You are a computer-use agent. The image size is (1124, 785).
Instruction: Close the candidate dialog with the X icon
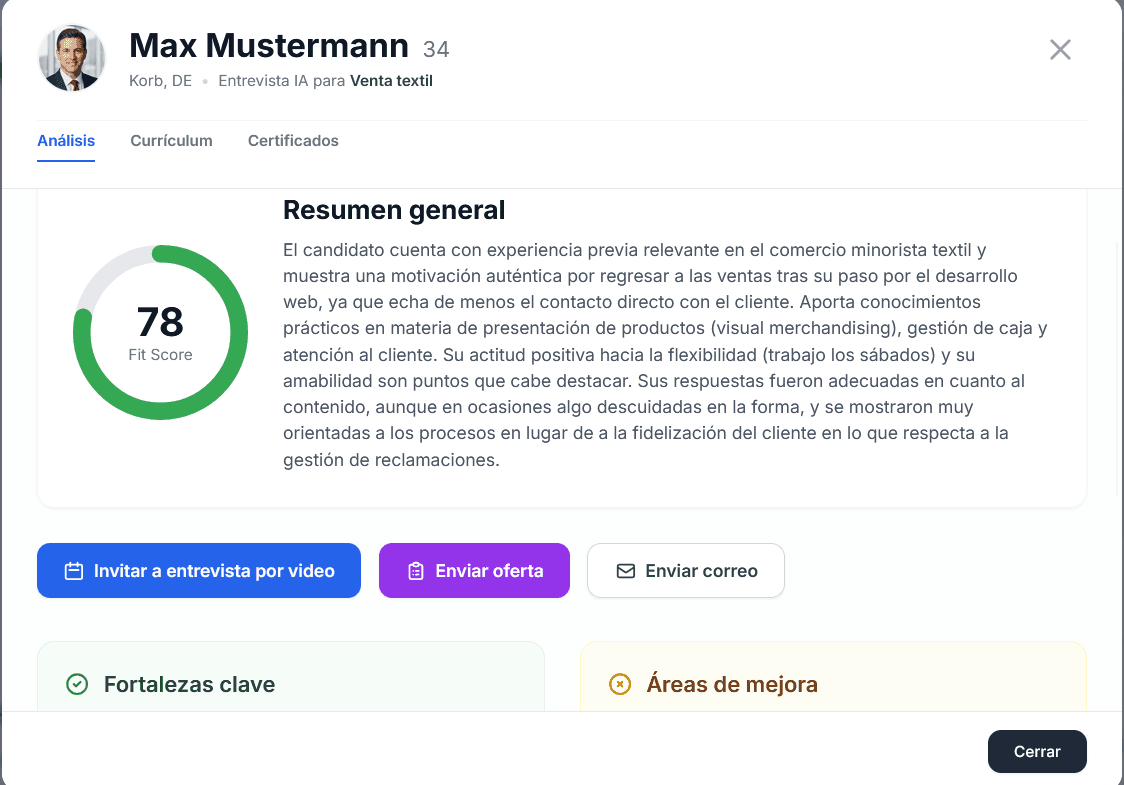click(1060, 49)
